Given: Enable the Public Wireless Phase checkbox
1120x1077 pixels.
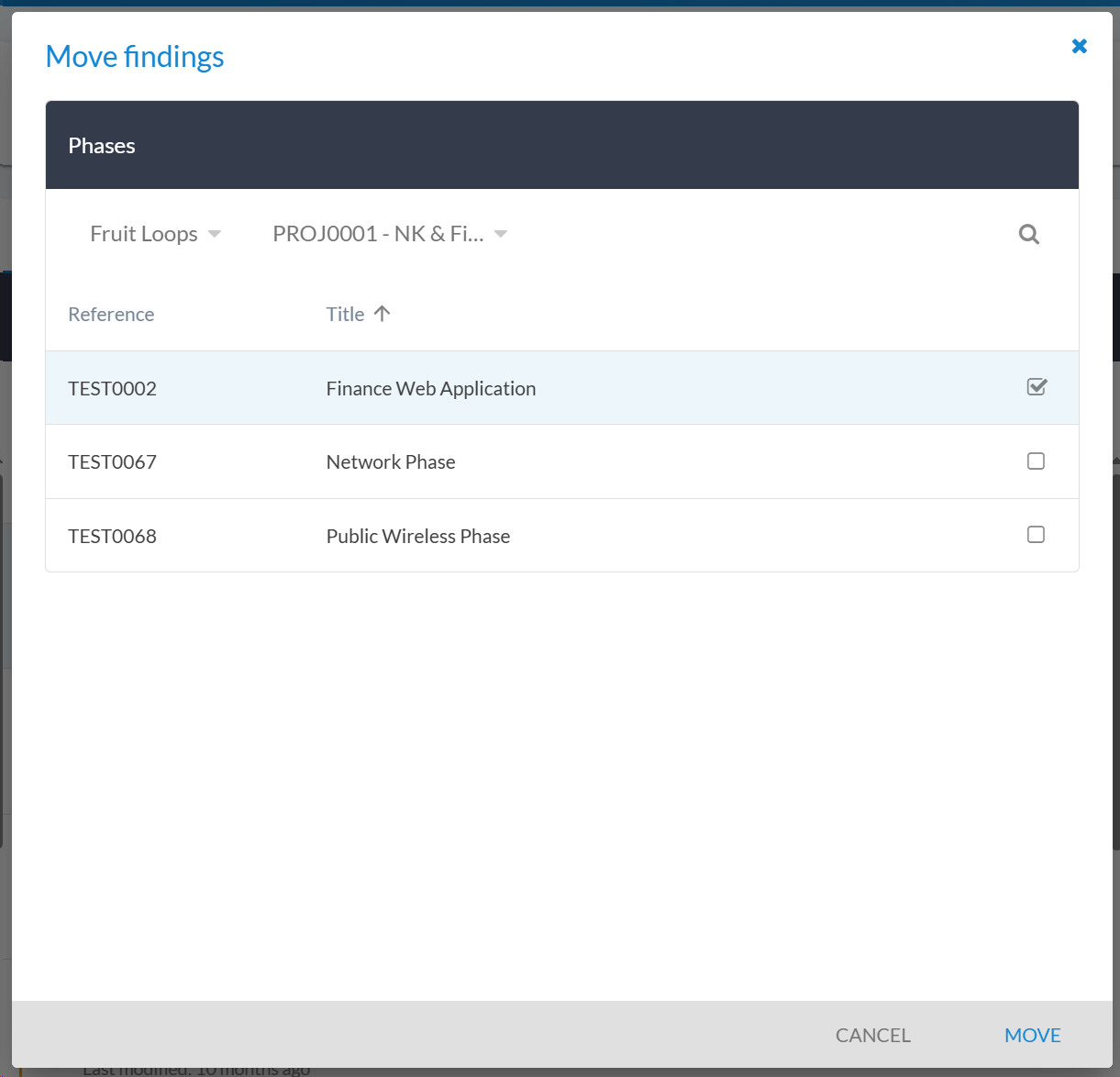Looking at the screenshot, I should coord(1036,535).
